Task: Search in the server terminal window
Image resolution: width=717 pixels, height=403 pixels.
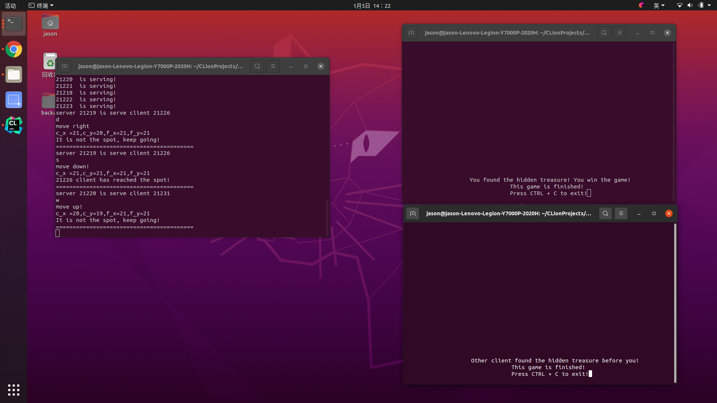Action: point(257,66)
